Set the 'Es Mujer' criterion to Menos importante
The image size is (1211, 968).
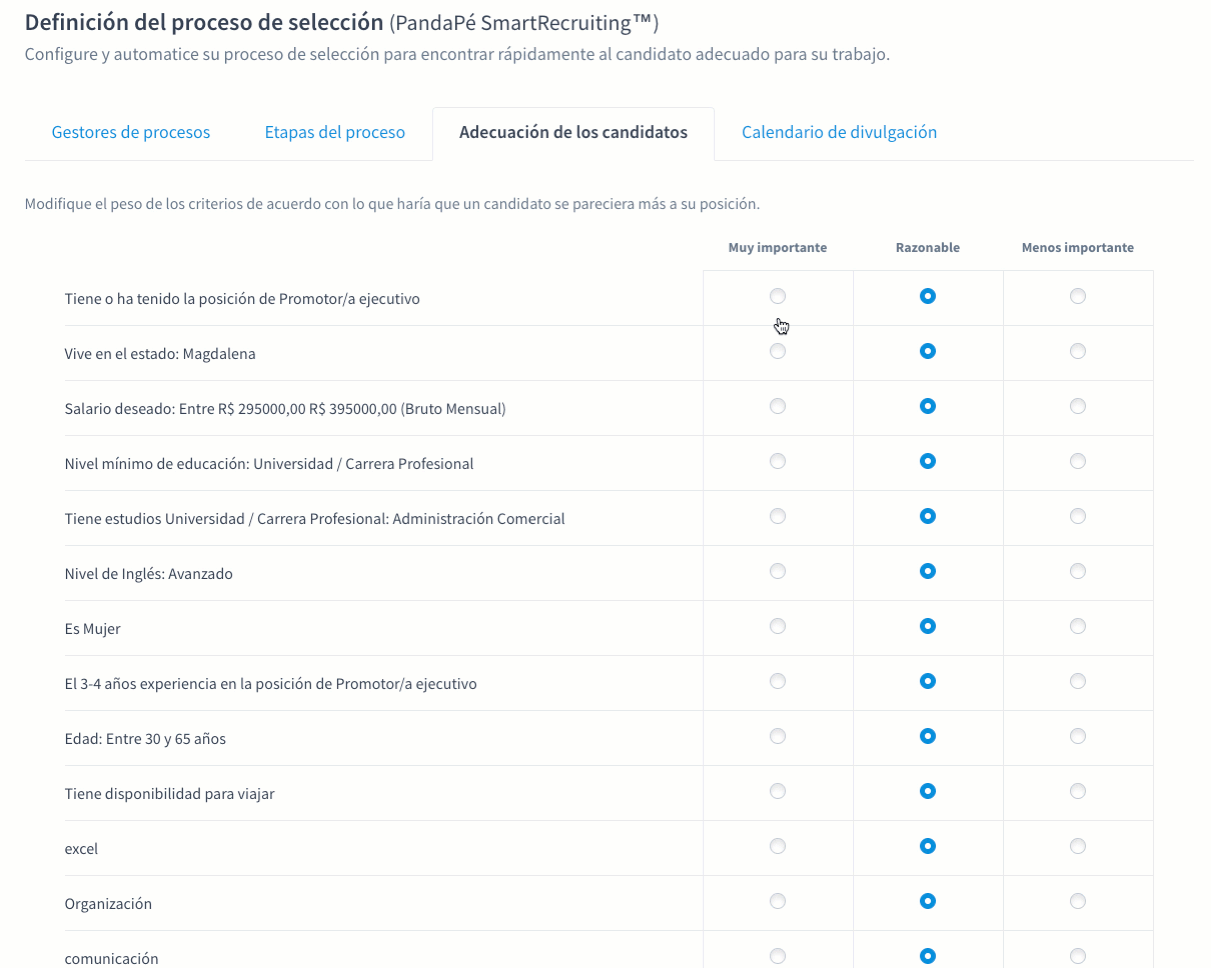click(x=1078, y=626)
